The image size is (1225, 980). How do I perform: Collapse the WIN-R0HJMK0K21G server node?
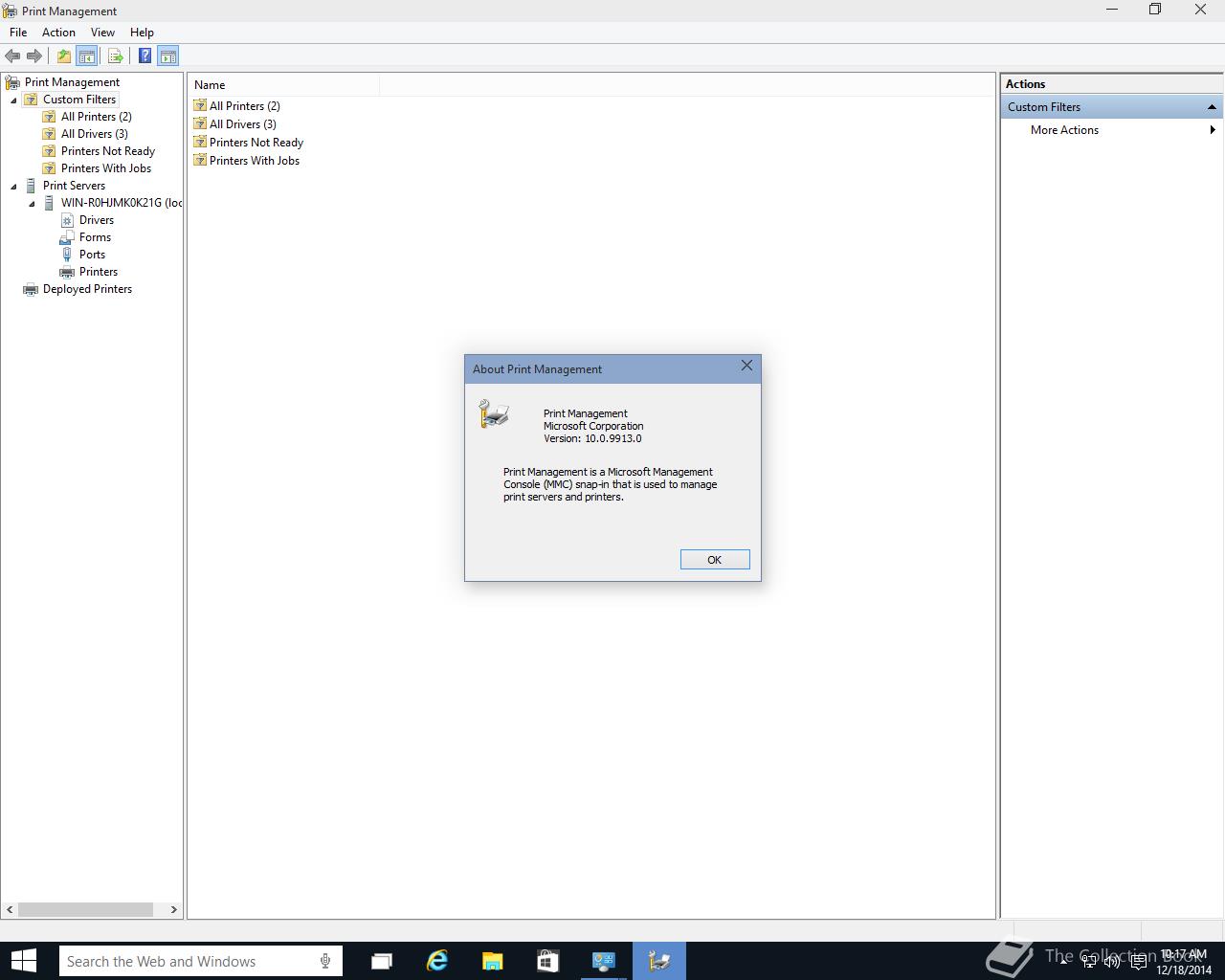pyautogui.click(x=32, y=203)
